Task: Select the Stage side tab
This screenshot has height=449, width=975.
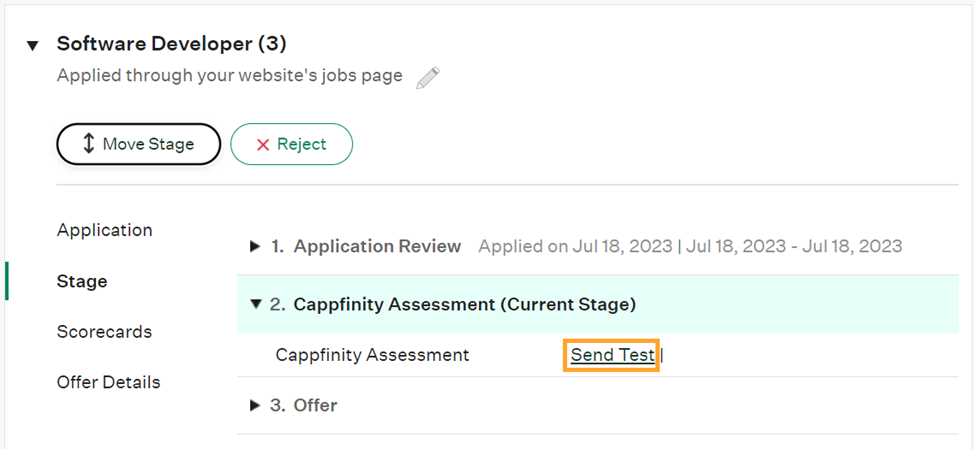Action: pos(82,281)
